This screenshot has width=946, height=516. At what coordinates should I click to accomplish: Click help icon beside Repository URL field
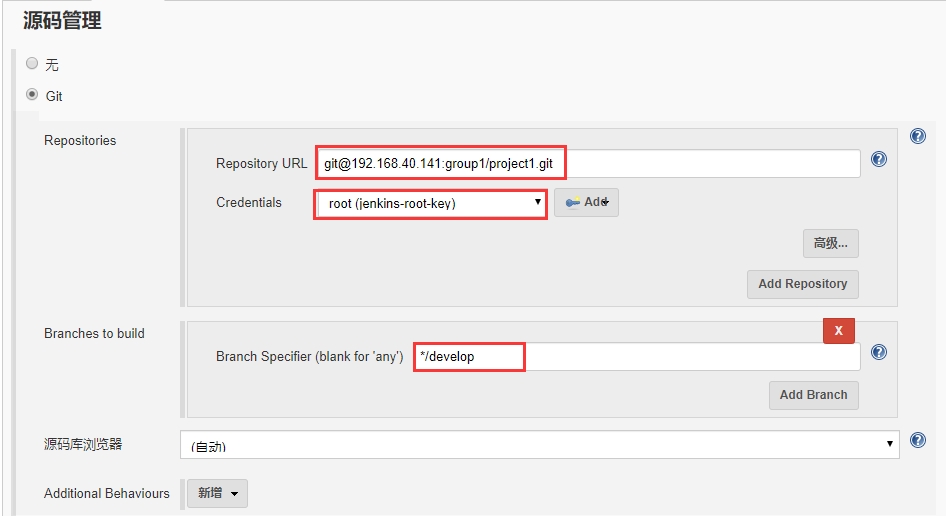878,159
